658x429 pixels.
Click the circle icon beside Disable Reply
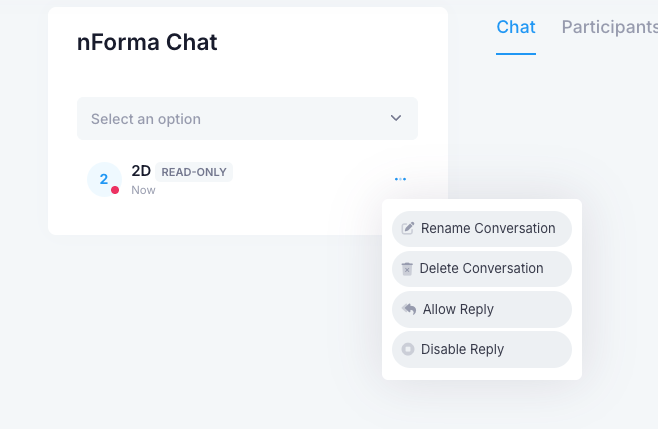[408, 349]
